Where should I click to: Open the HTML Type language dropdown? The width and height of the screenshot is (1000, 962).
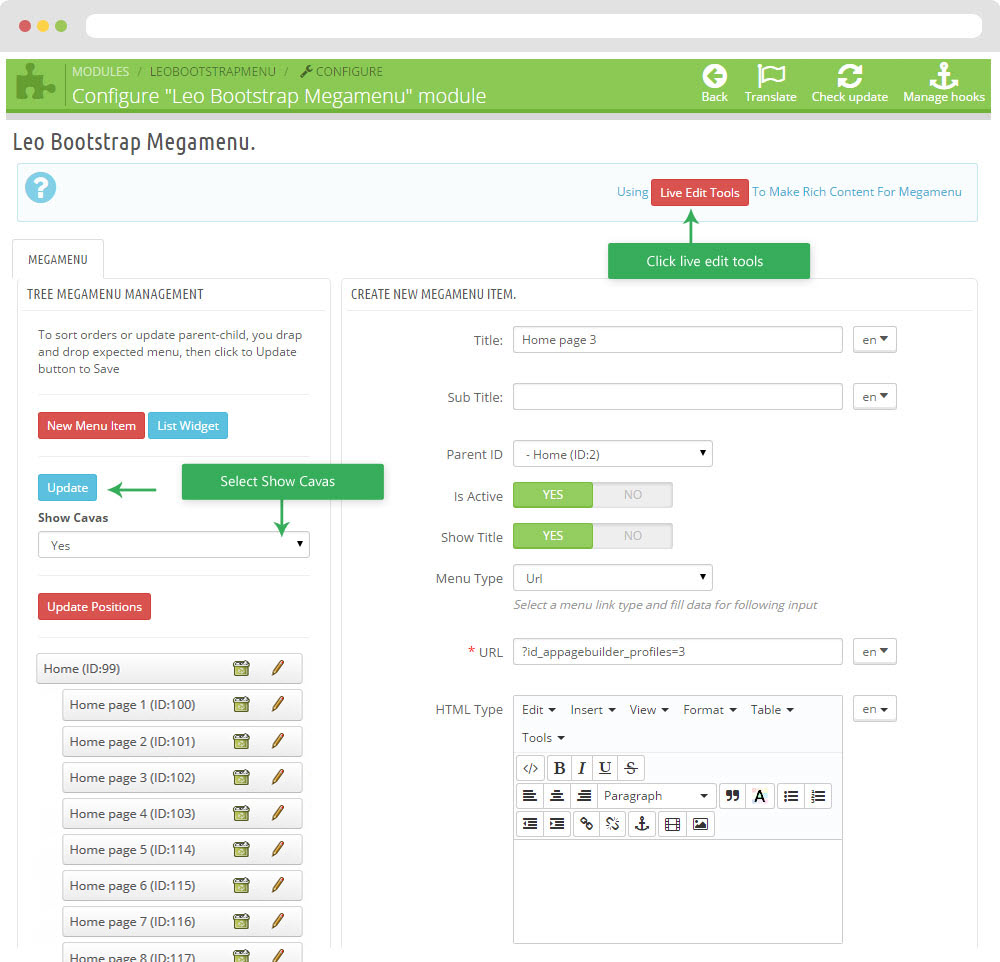pos(874,709)
